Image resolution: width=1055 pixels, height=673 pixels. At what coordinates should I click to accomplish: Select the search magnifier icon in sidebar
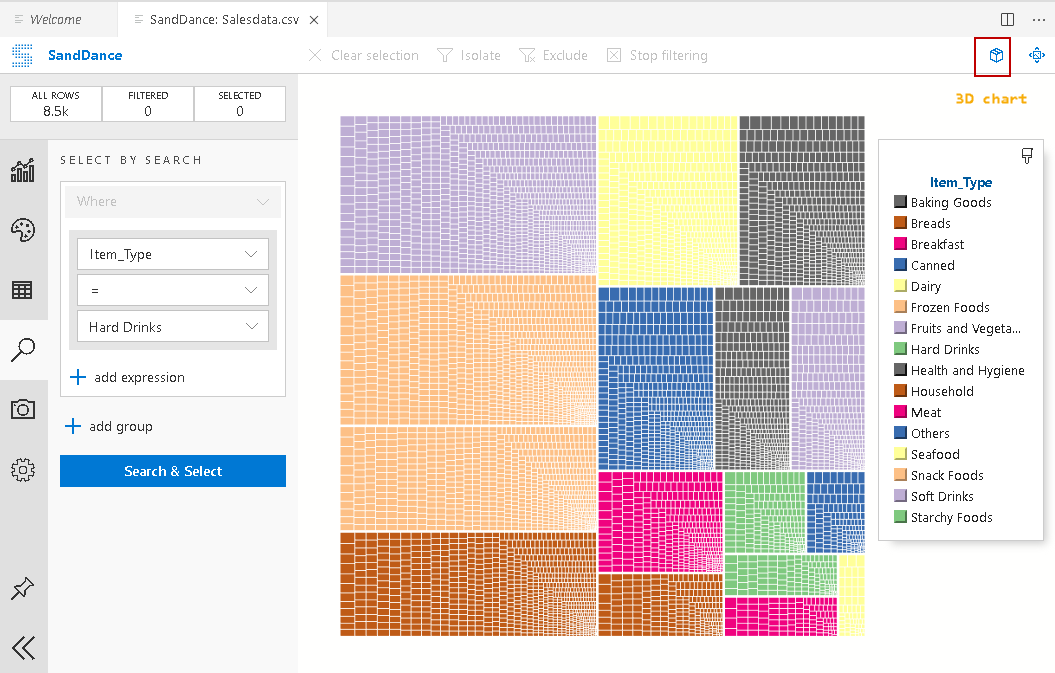(23, 350)
